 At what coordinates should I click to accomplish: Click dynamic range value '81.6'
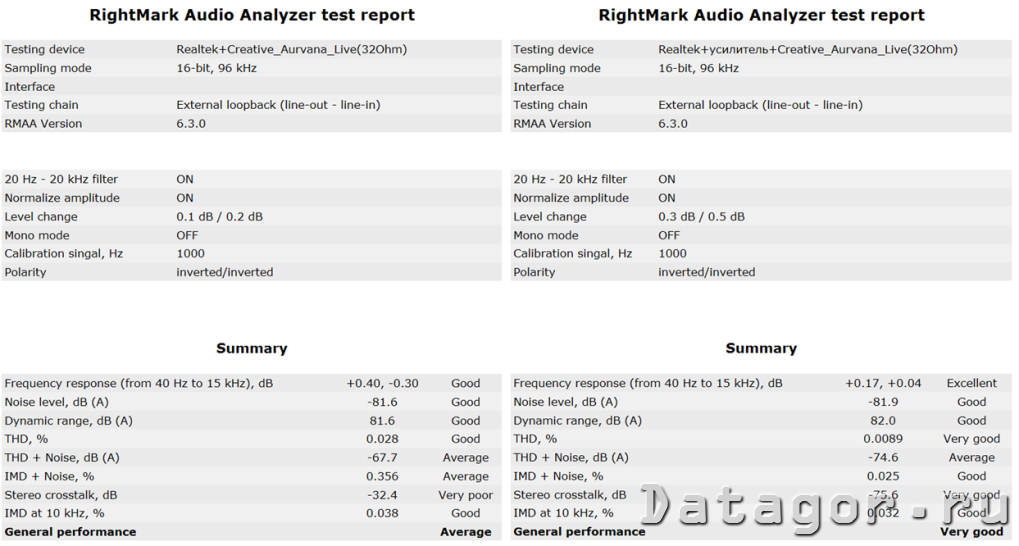click(382, 421)
